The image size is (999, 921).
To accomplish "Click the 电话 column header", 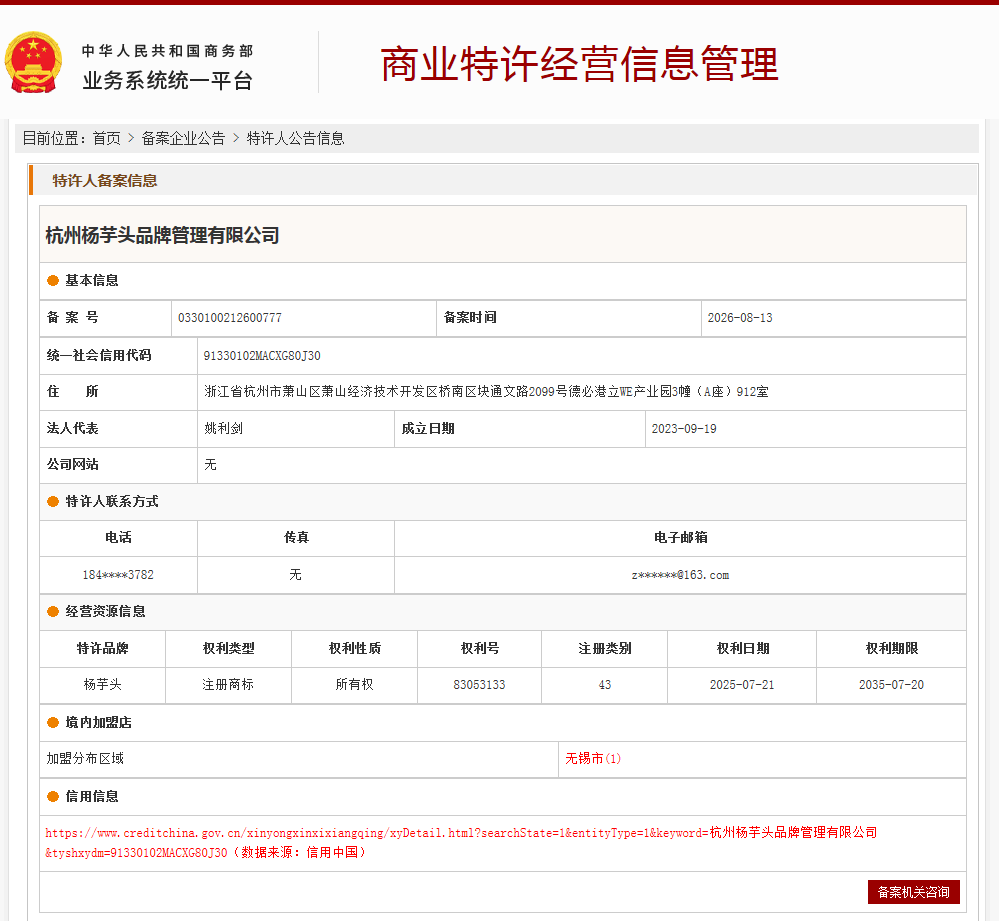I will point(119,538).
